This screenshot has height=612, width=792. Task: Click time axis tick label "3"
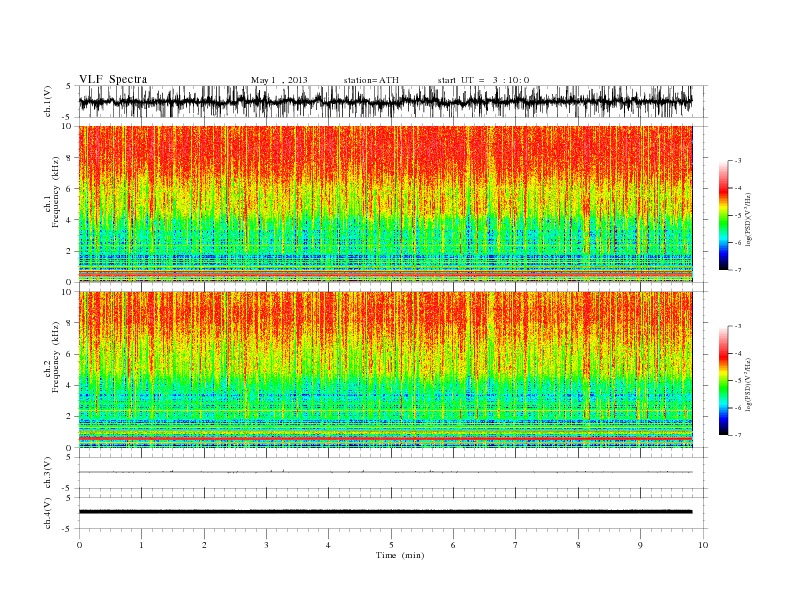tap(266, 545)
